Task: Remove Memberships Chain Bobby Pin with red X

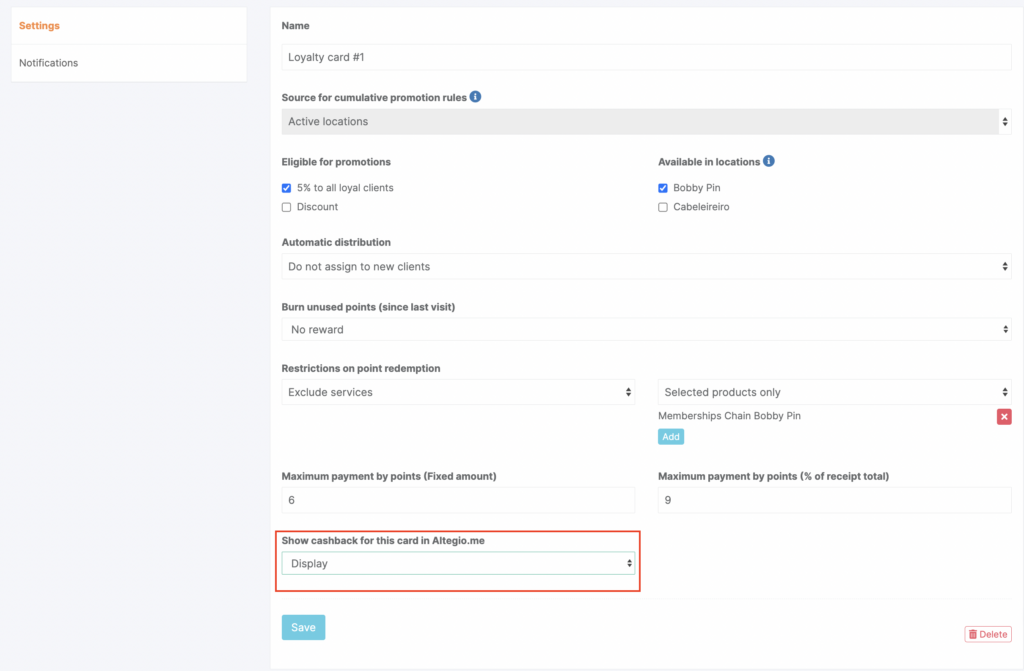Action: (1004, 417)
